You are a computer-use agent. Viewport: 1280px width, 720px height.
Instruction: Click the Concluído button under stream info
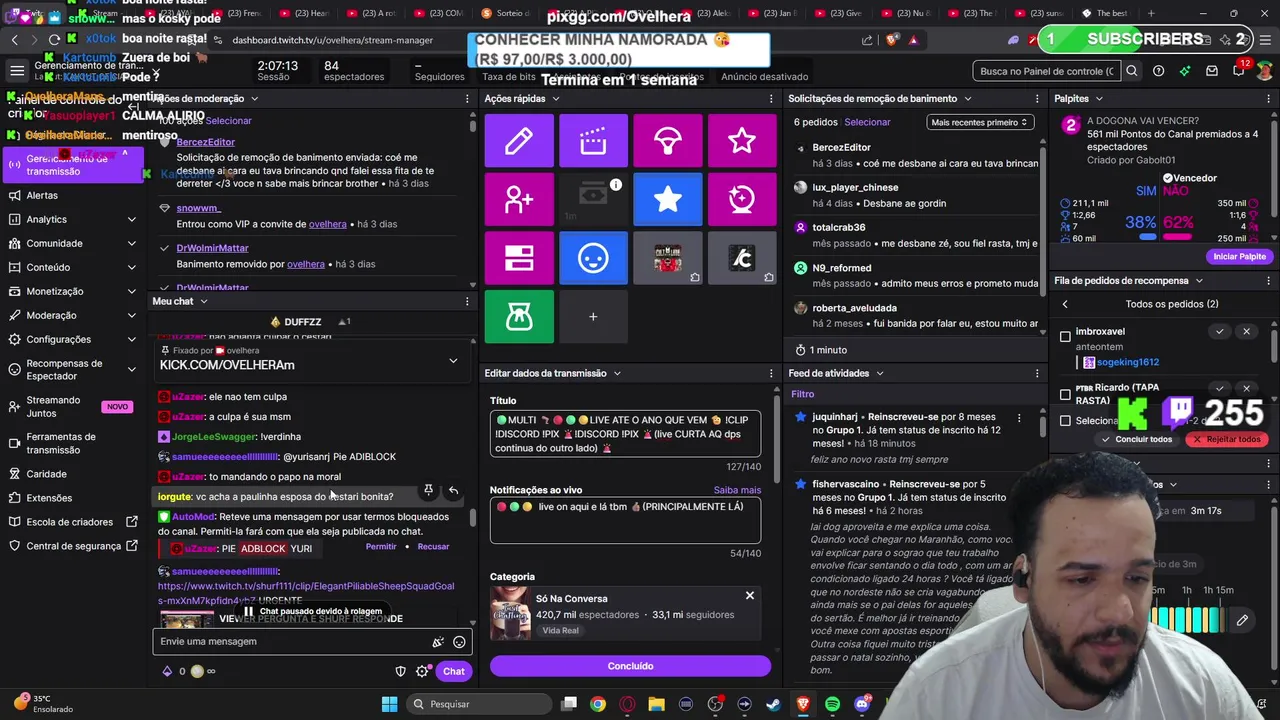tap(630, 666)
